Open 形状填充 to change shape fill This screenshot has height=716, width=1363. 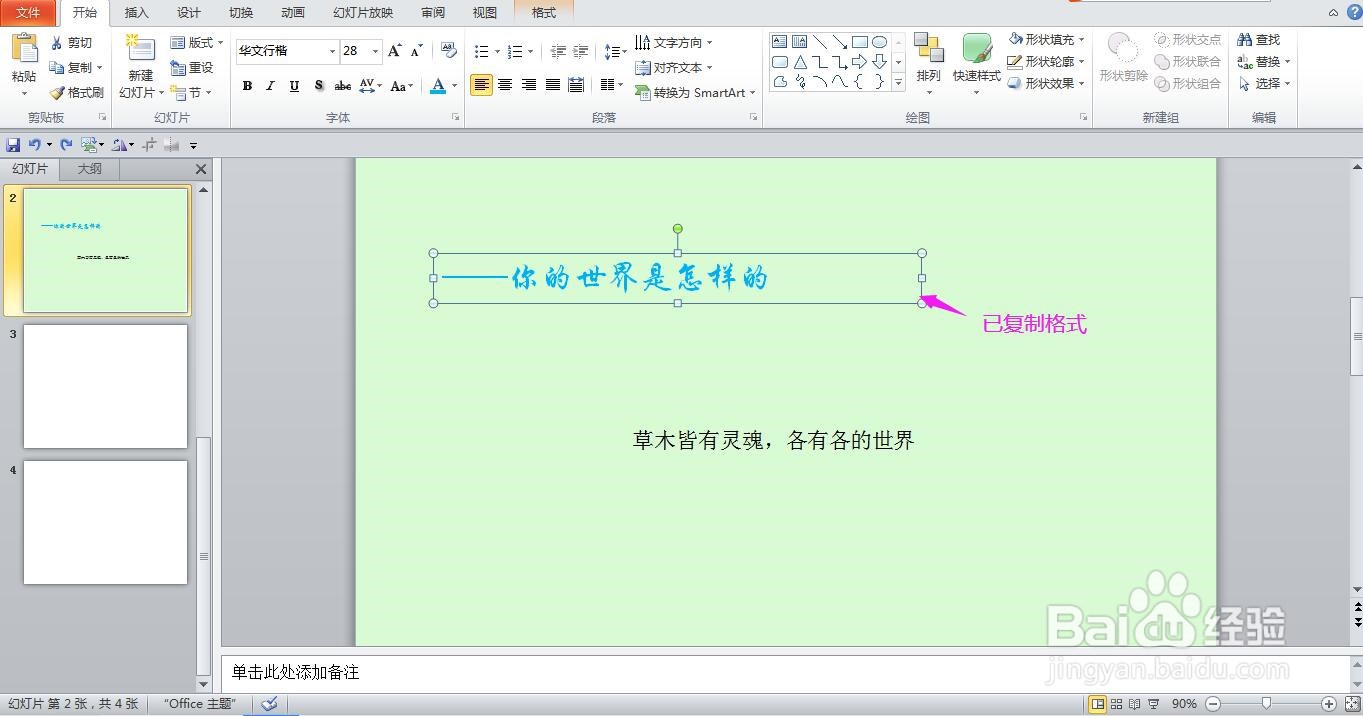tap(1046, 39)
